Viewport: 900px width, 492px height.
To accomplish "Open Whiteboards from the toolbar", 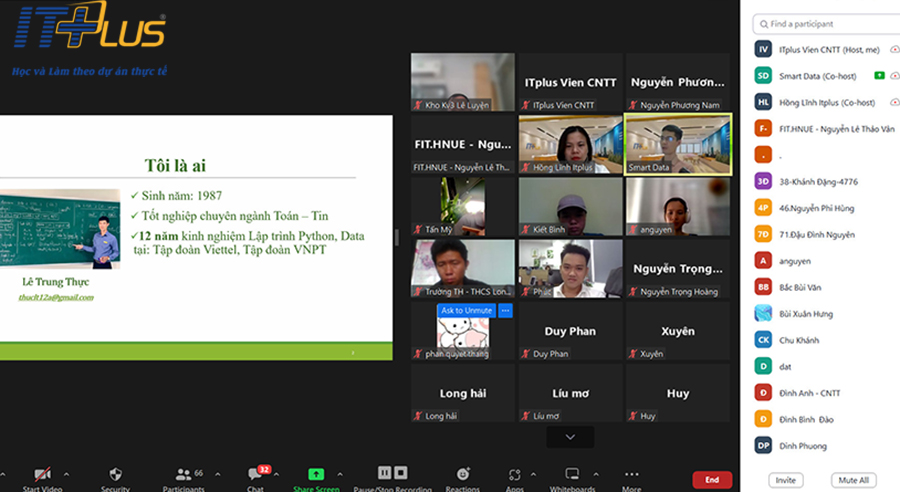I will coord(572,475).
